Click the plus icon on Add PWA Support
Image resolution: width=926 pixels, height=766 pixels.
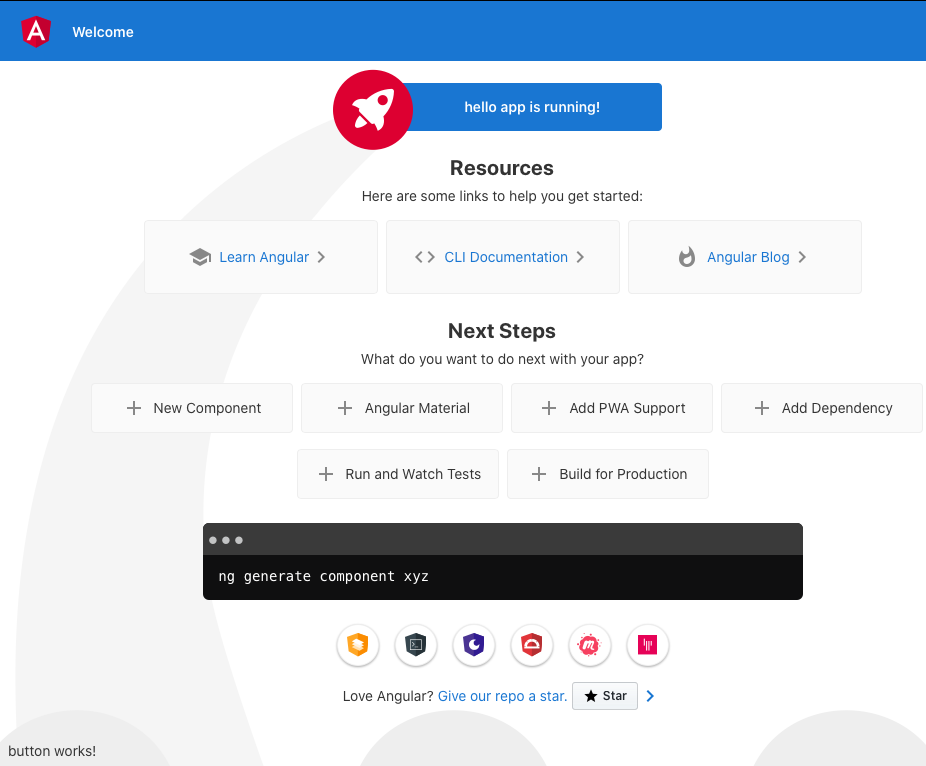(549, 408)
